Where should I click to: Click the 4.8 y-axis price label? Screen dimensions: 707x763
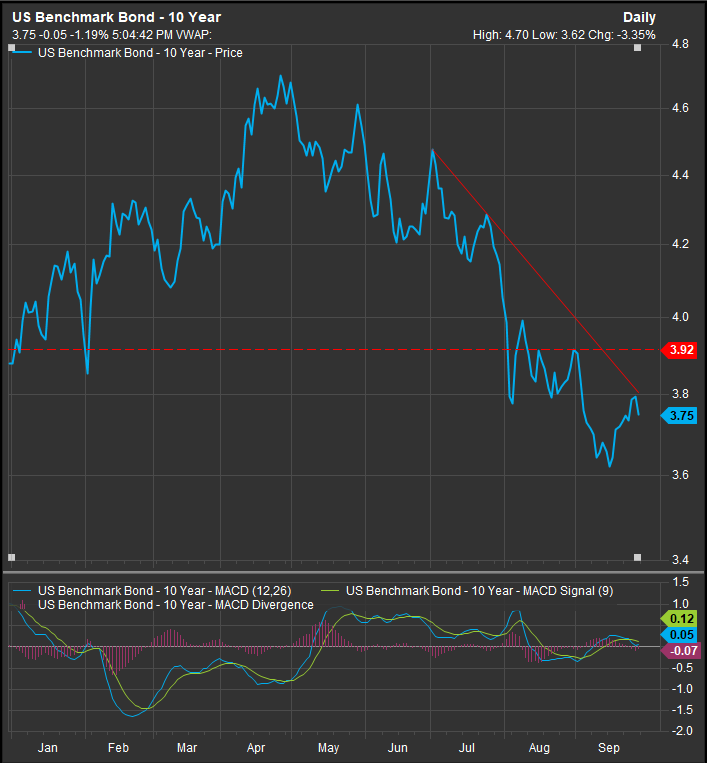[x=680, y=44]
